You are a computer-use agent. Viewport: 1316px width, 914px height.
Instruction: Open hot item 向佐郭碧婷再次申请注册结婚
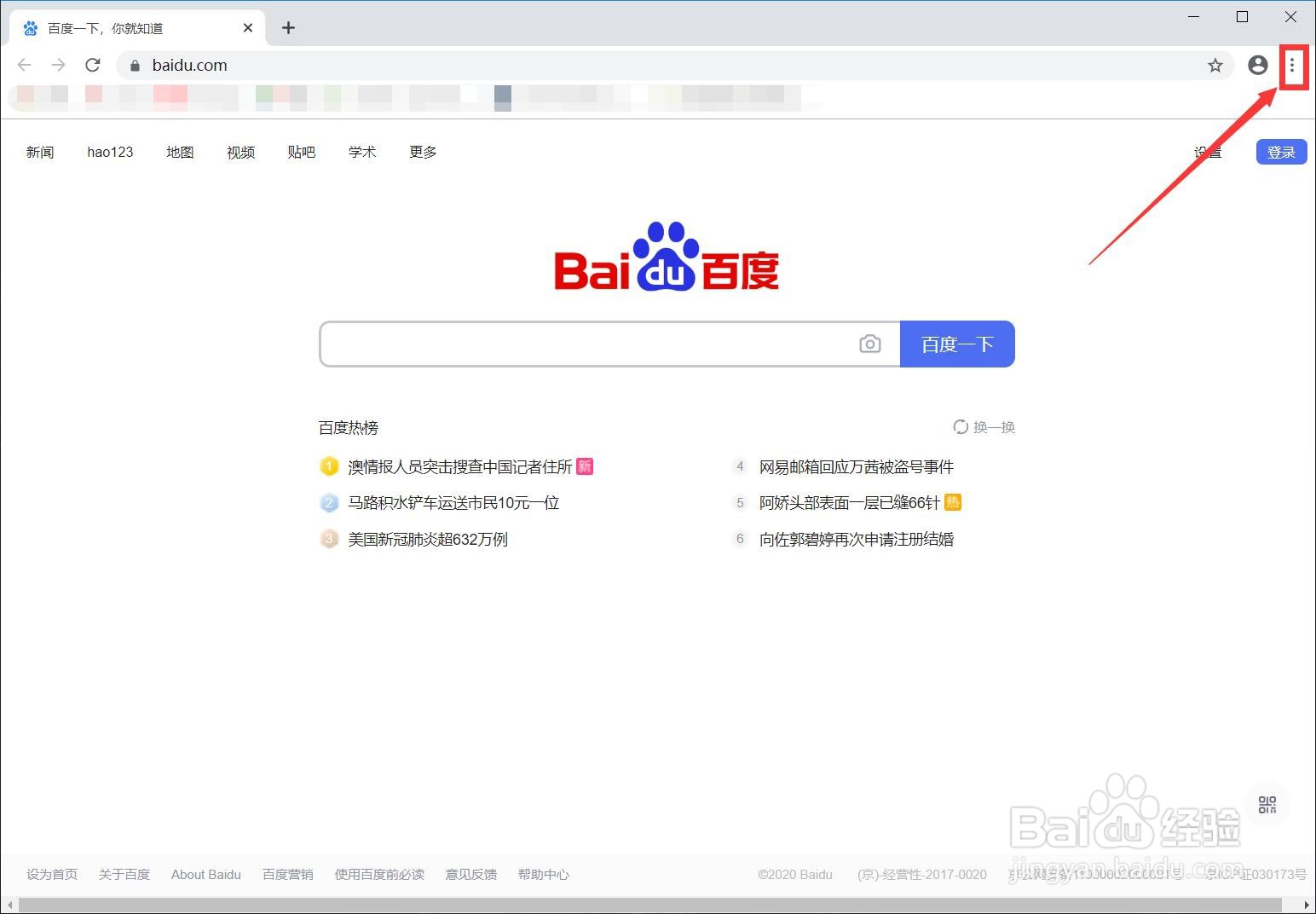[857, 539]
